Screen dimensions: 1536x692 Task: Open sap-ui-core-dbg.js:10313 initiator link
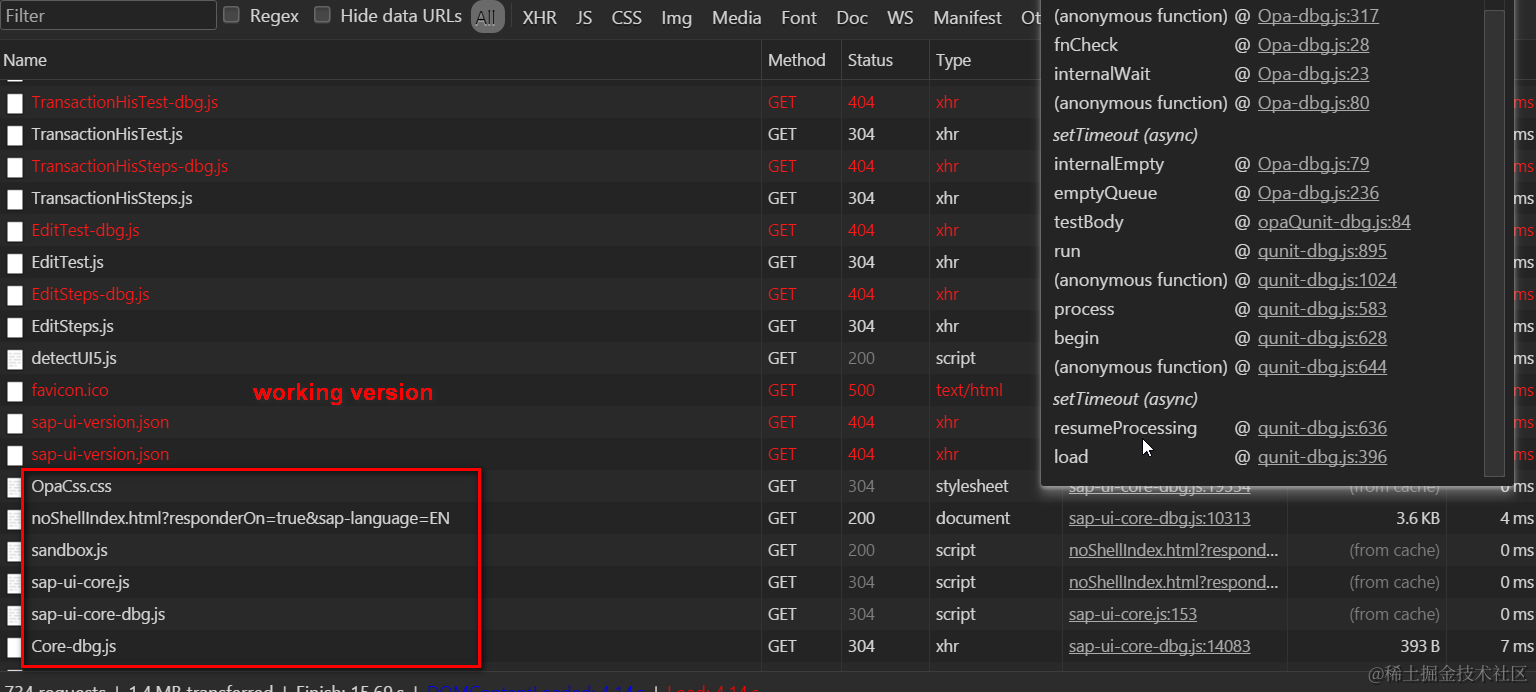[x=1159, y=518]
